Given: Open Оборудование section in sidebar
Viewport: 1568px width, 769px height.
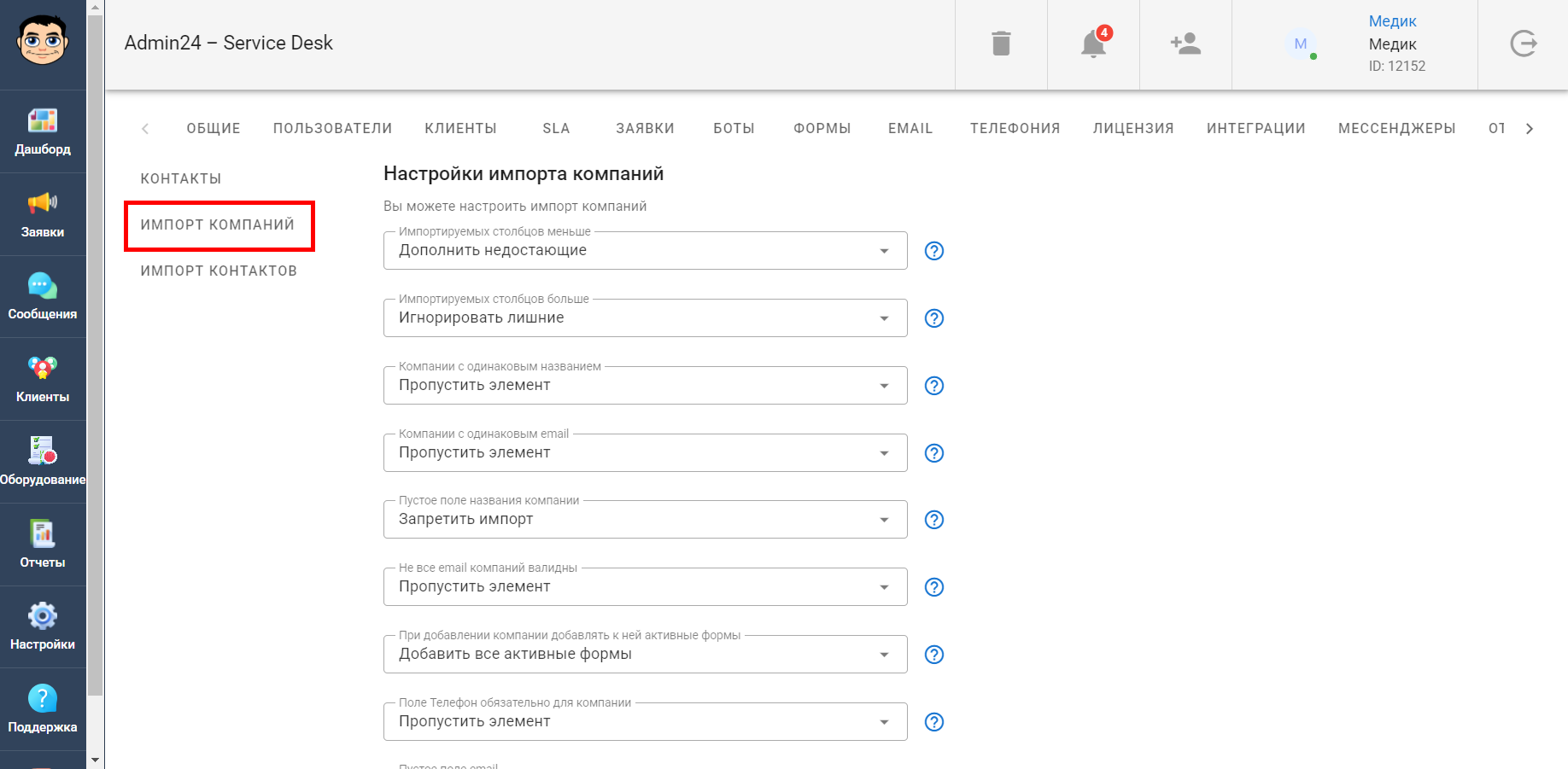Looking at the screenshot, I should click(43, 462).
